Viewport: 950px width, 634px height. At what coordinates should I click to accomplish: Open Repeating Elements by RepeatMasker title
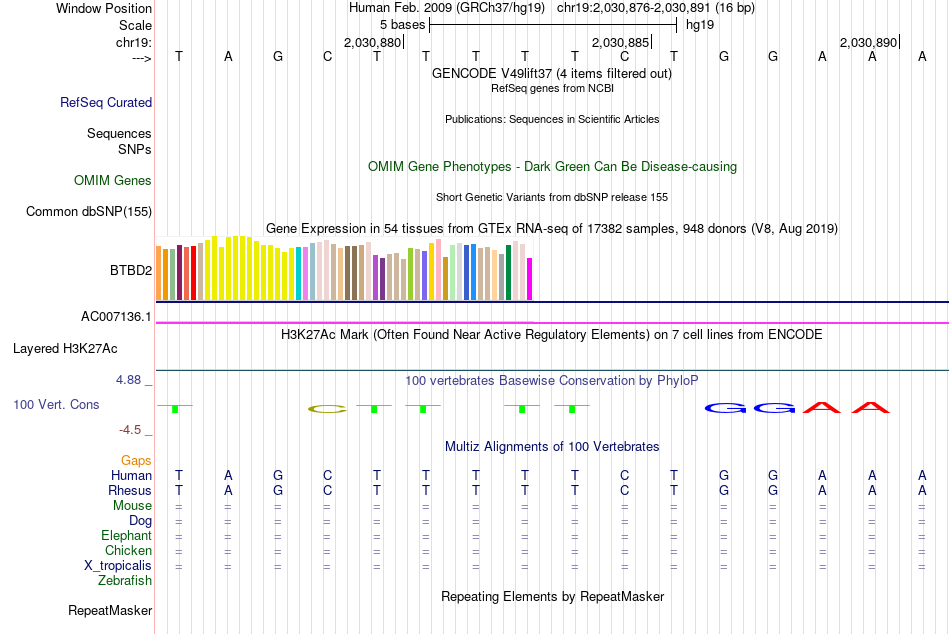pos(552,596)
